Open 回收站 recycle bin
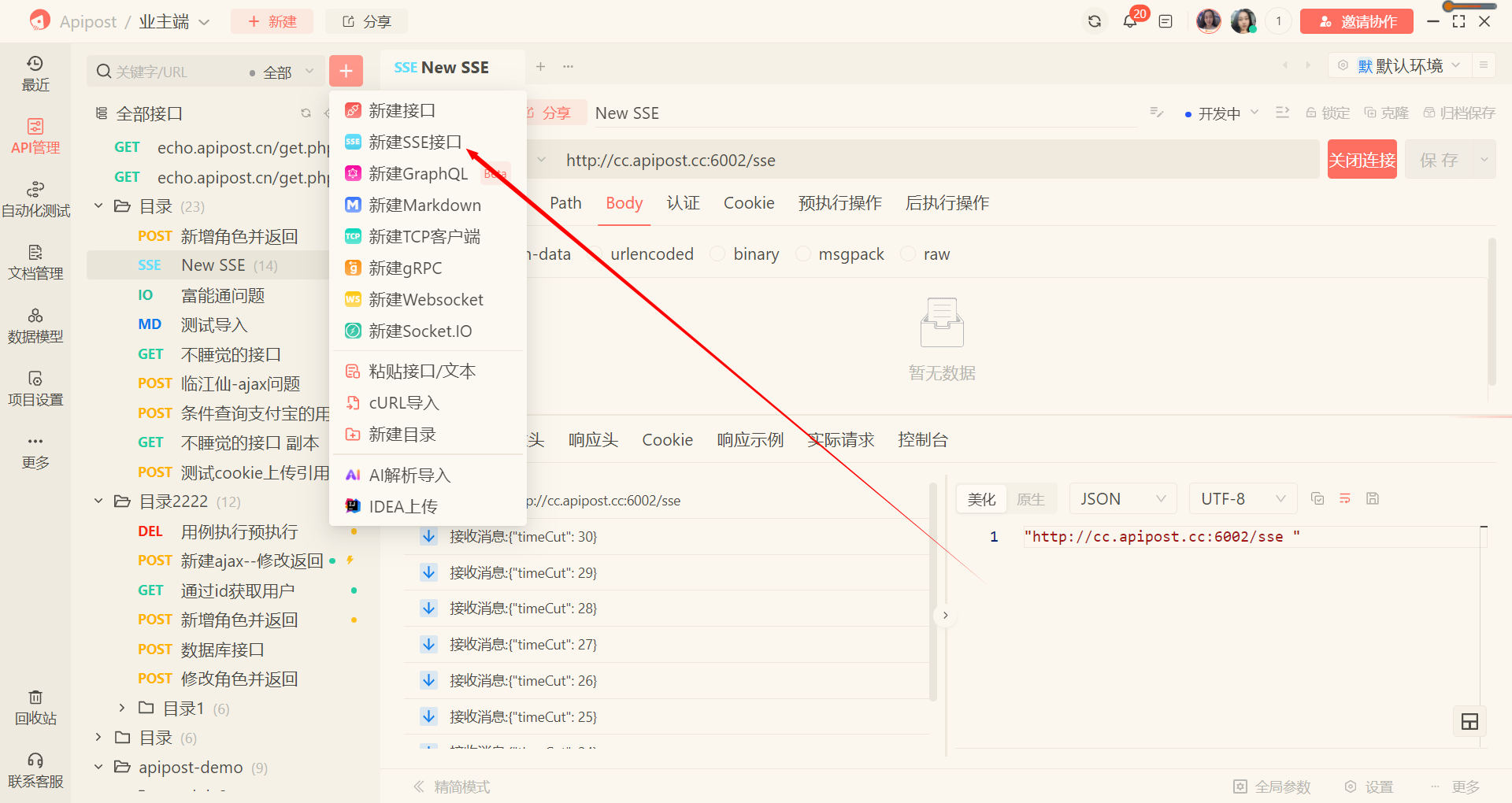1512x803 pixels. click(35, 708)
